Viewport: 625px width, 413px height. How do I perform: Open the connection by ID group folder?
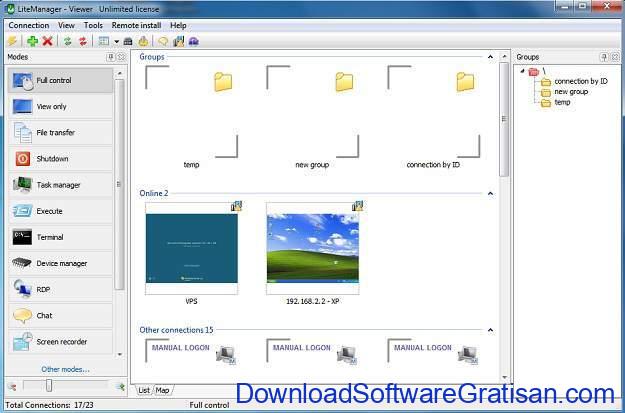(x=434, y=112)
